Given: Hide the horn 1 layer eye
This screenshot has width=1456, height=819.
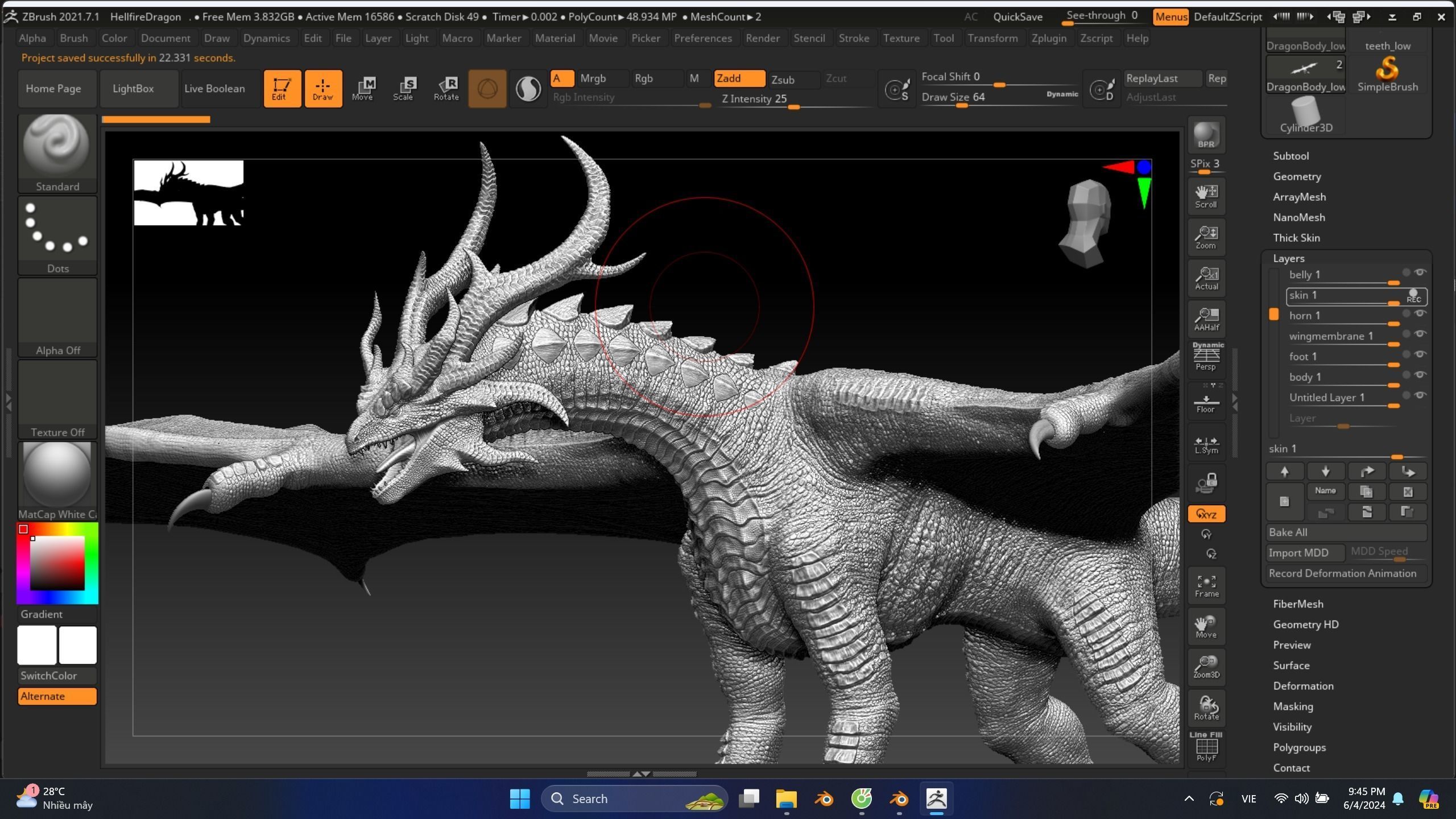Looking at the screenshot, I should tap(1420, 313).
